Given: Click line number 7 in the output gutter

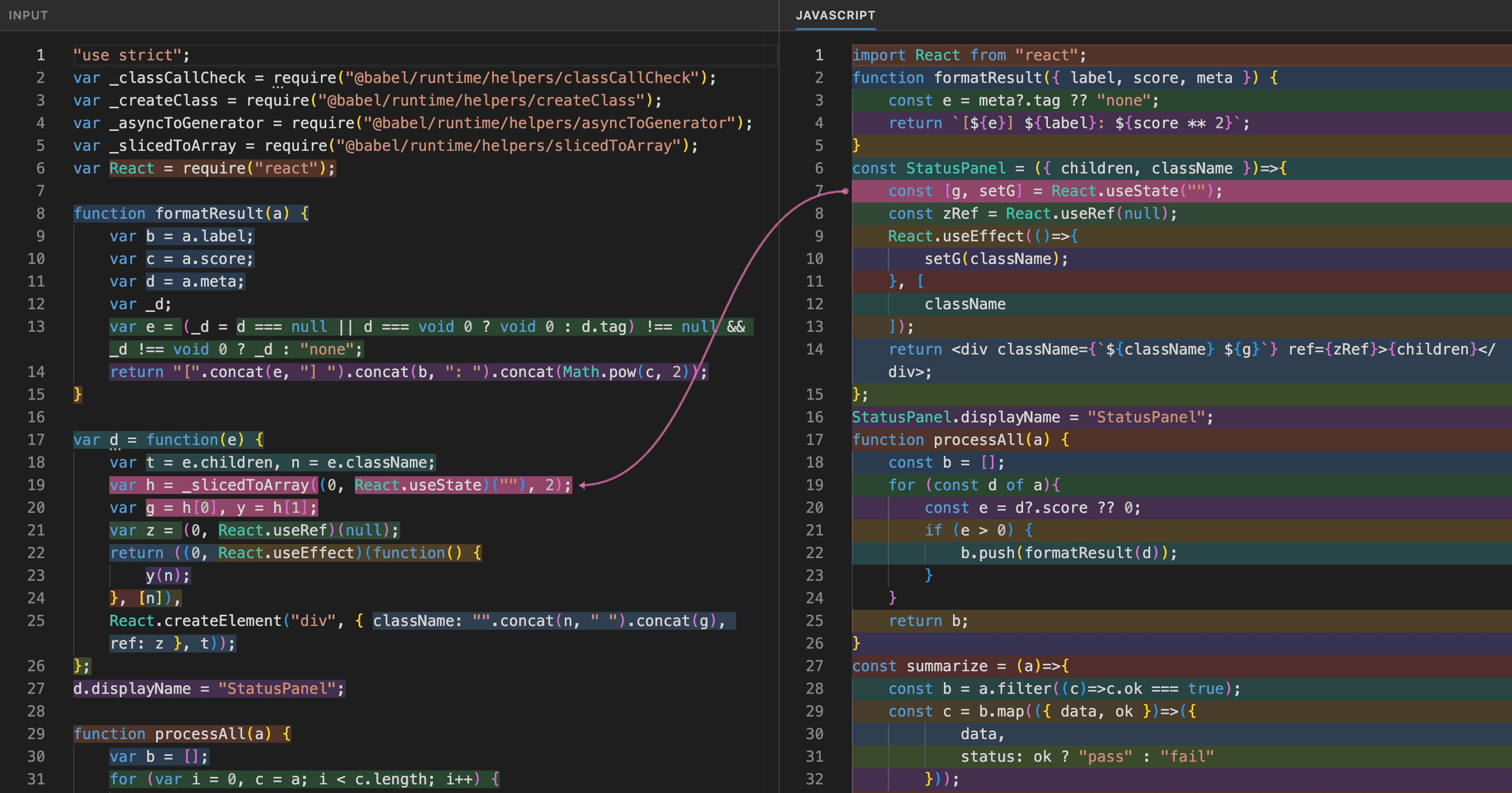Looking at the screenshot, I should [819, 191].
